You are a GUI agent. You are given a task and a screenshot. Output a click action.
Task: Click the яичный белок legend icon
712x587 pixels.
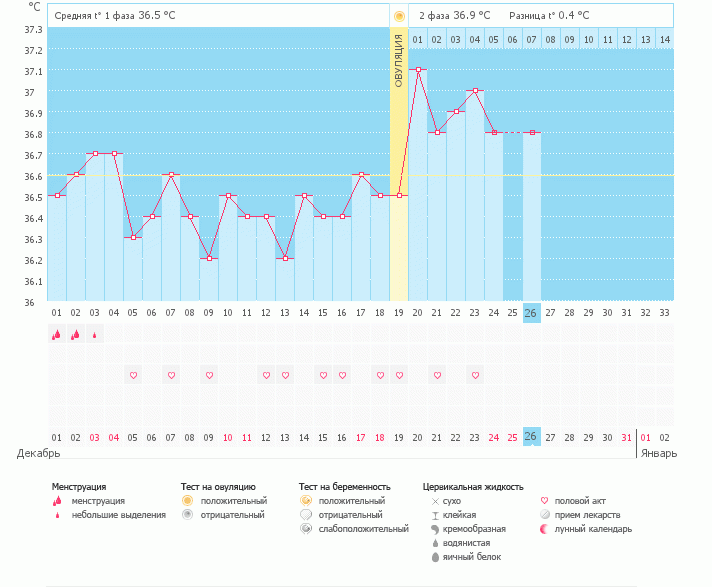point(435,556)
